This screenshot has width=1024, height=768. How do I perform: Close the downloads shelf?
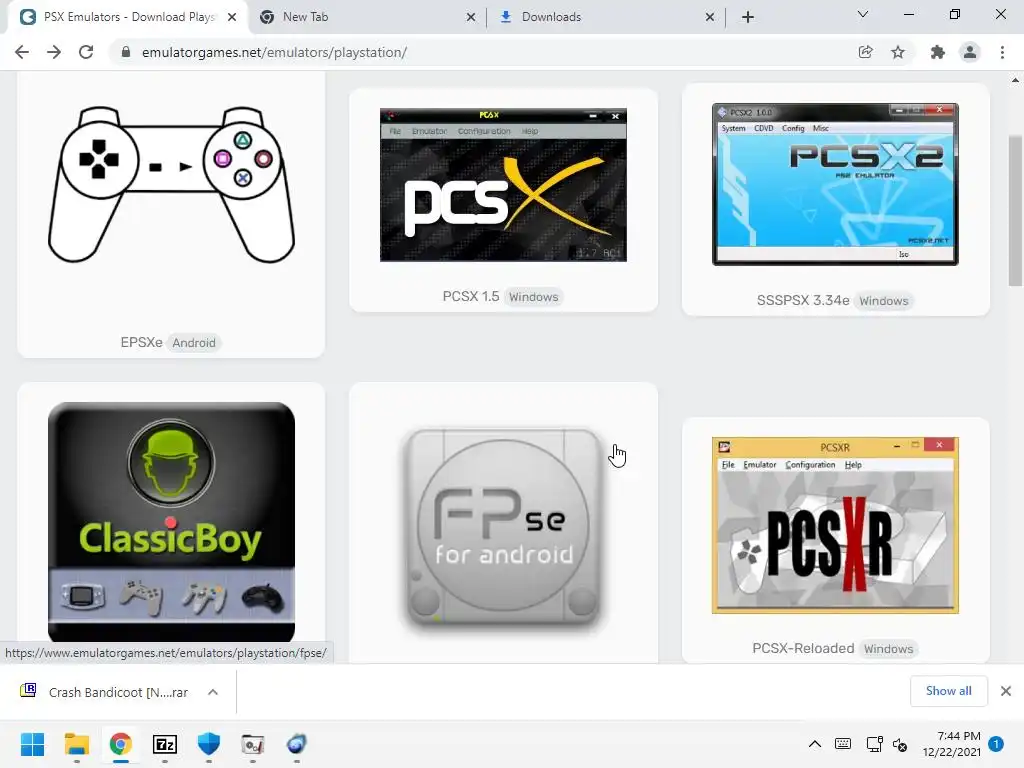tap(1006, 691)
